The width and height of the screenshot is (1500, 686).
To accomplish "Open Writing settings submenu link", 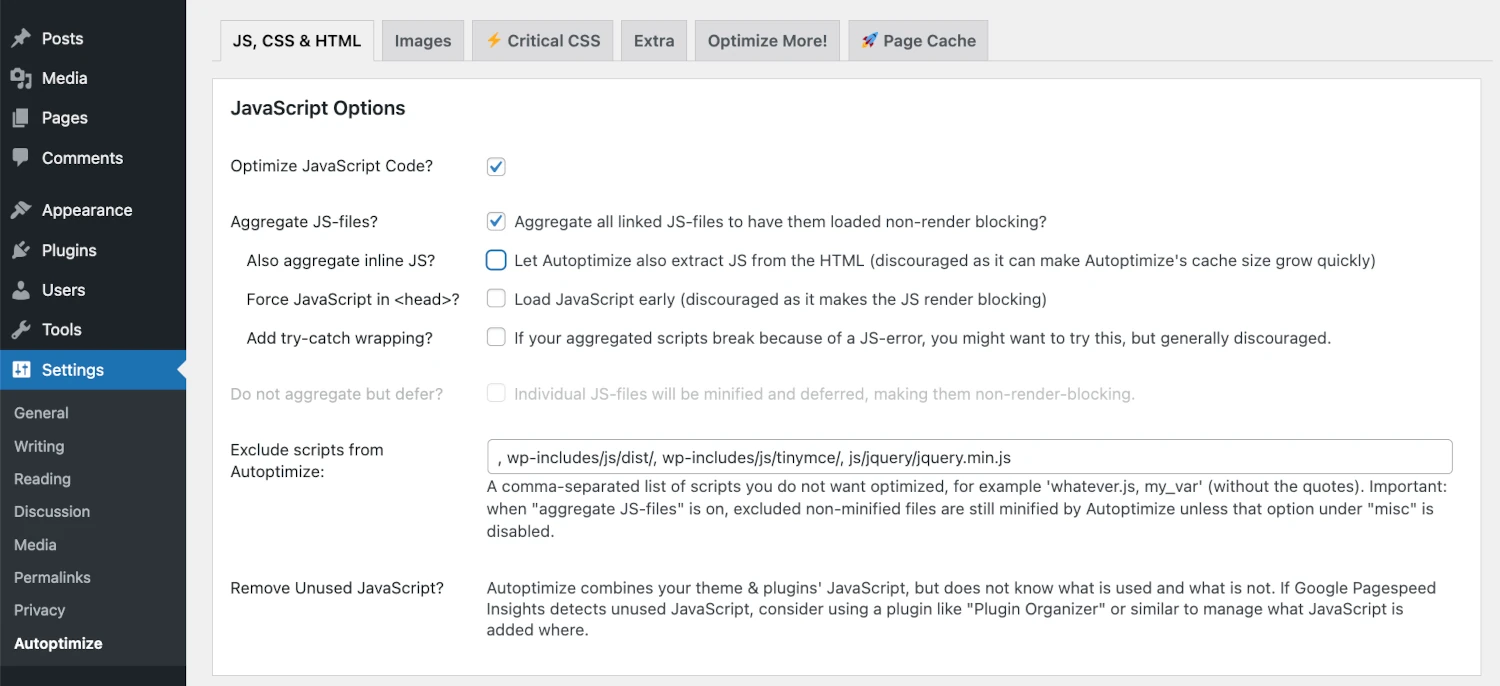I will pyautogui.click(x=39, y=446).
